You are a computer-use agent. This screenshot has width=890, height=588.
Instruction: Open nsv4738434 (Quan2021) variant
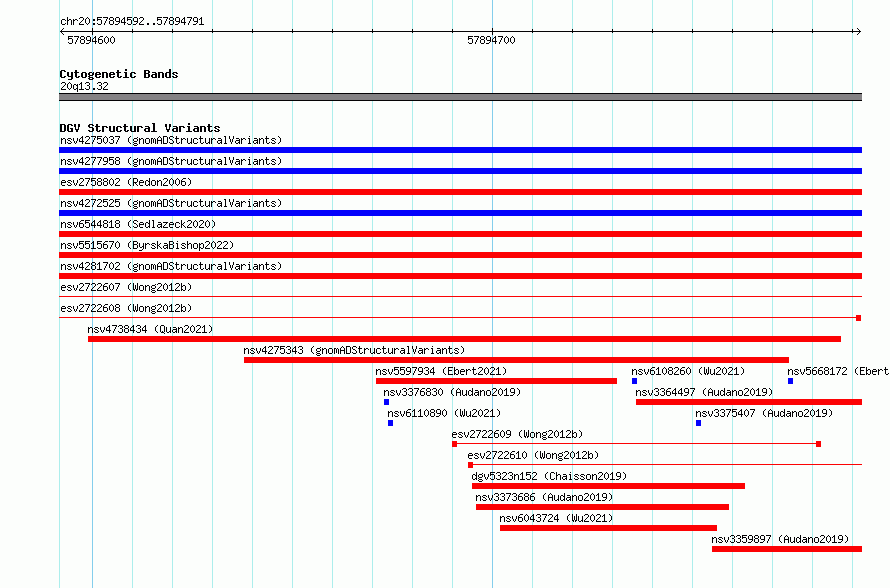click(x=150, y=329)
